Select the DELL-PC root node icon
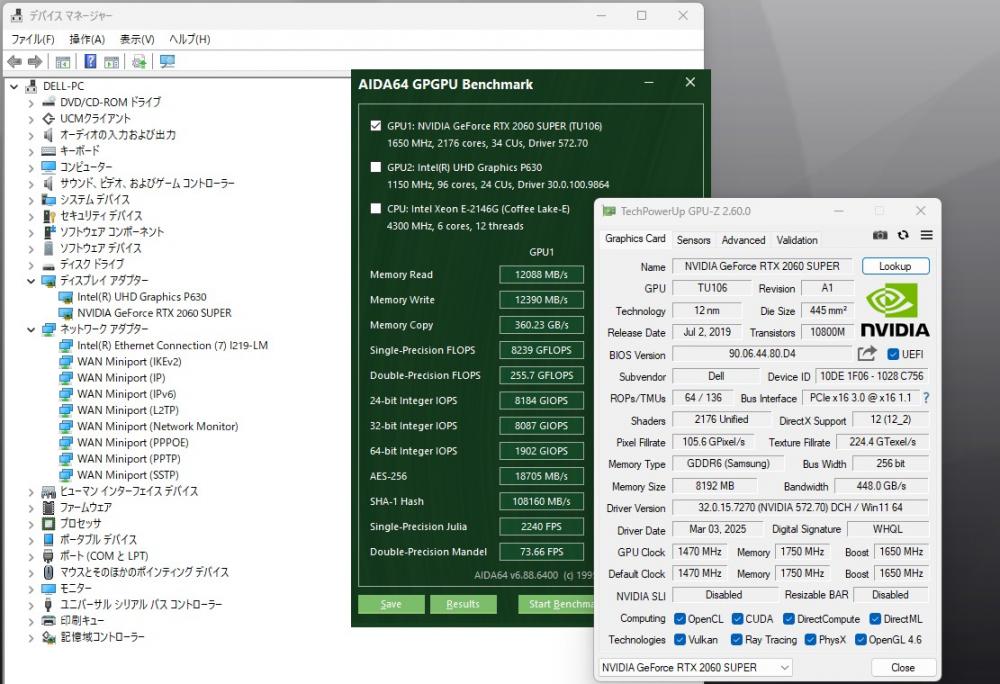 (x=31, y=86)
